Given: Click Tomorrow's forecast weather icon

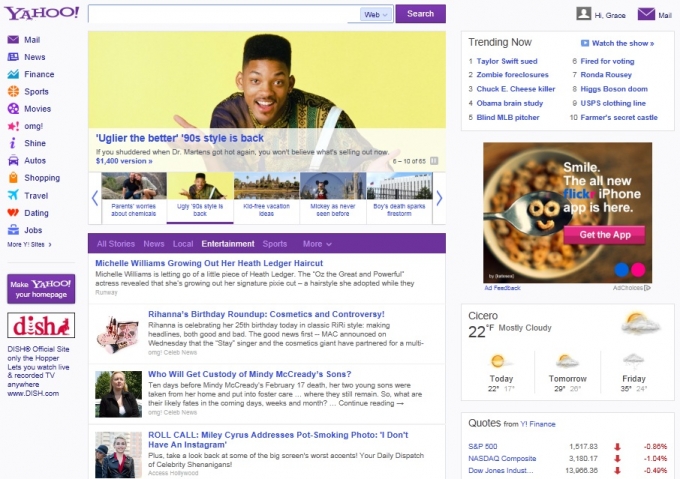Looking at the screenshot, I should [567, 361].
